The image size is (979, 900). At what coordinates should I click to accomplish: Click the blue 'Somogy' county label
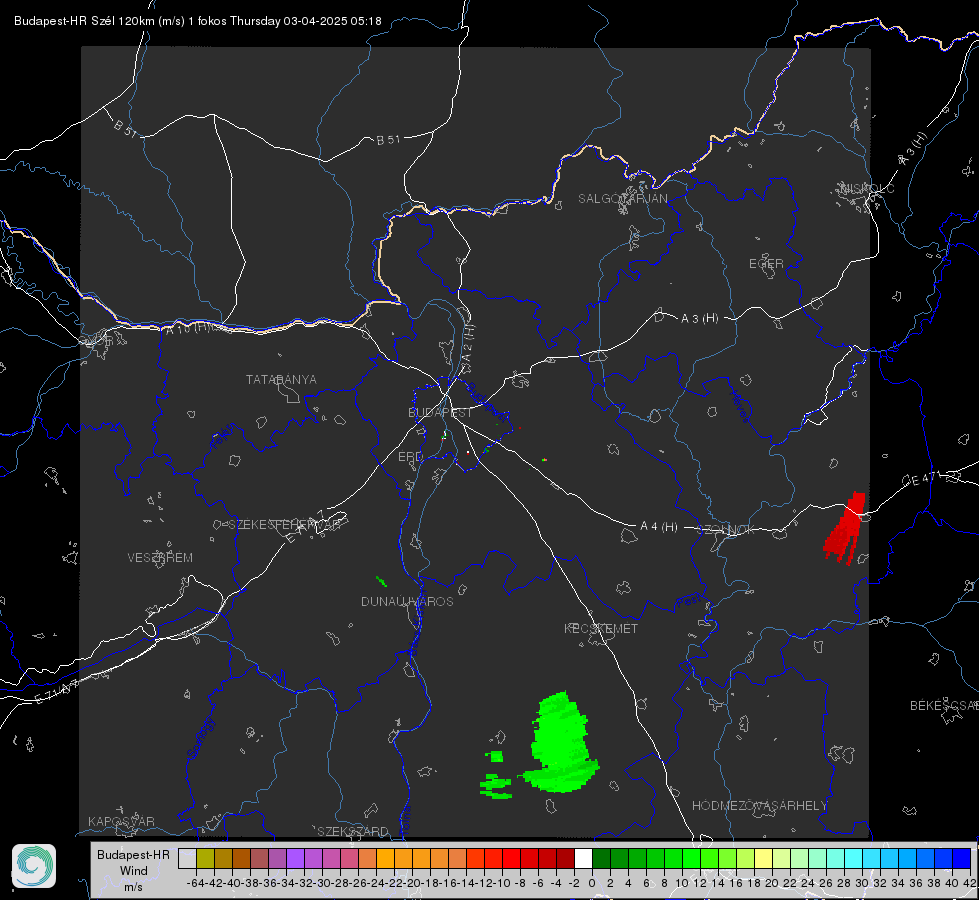[x=200, y=738]
